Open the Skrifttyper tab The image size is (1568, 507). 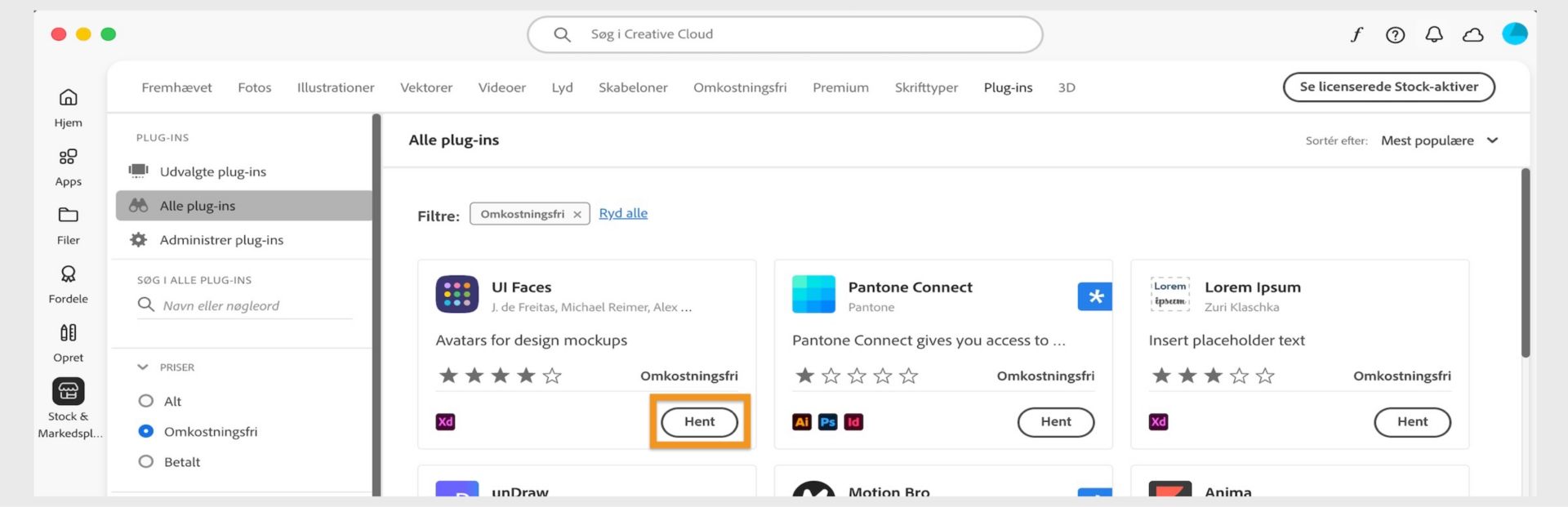(x=926, y=87)
